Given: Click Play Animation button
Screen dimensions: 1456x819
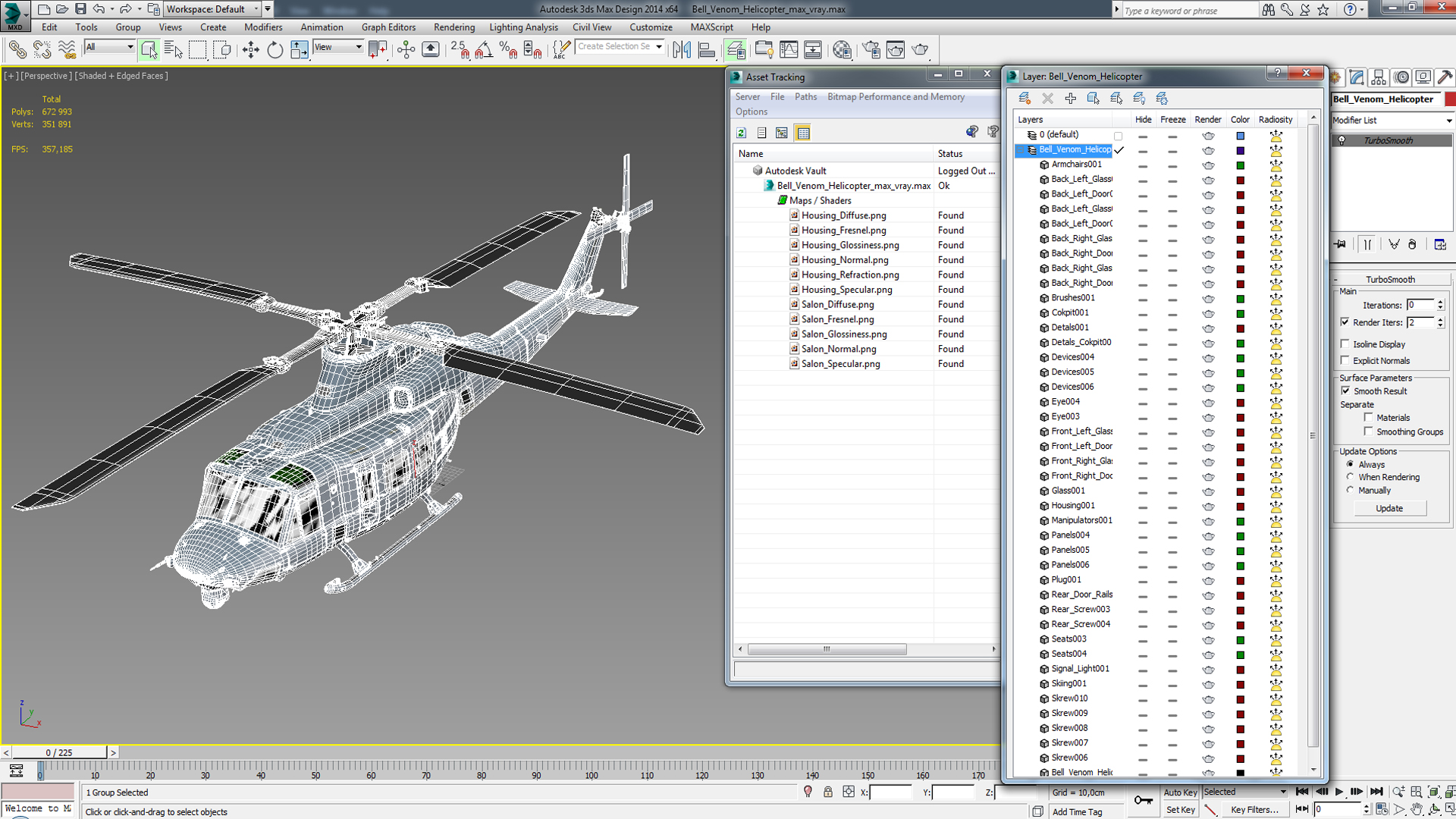Looking at the screenshot, I should [x=1339, y=792].
